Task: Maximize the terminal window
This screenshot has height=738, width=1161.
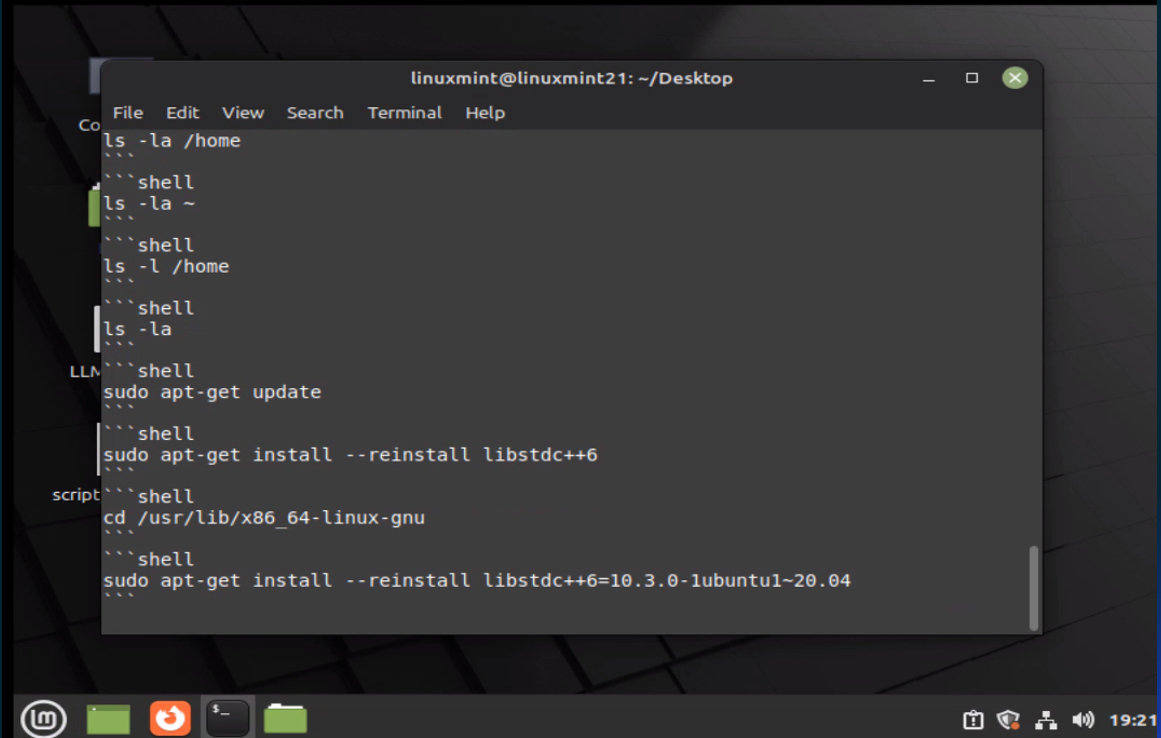Action: (x=971, y=78)
